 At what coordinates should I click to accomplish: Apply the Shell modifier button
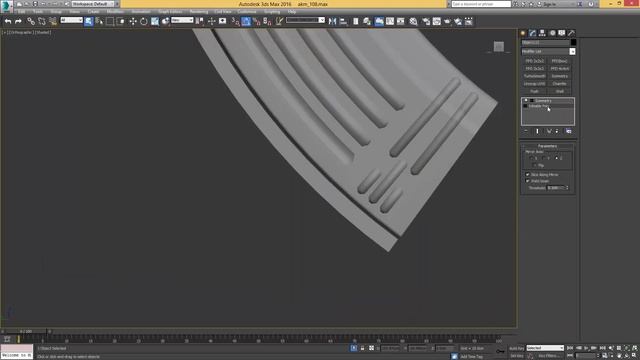click(560, 91)
